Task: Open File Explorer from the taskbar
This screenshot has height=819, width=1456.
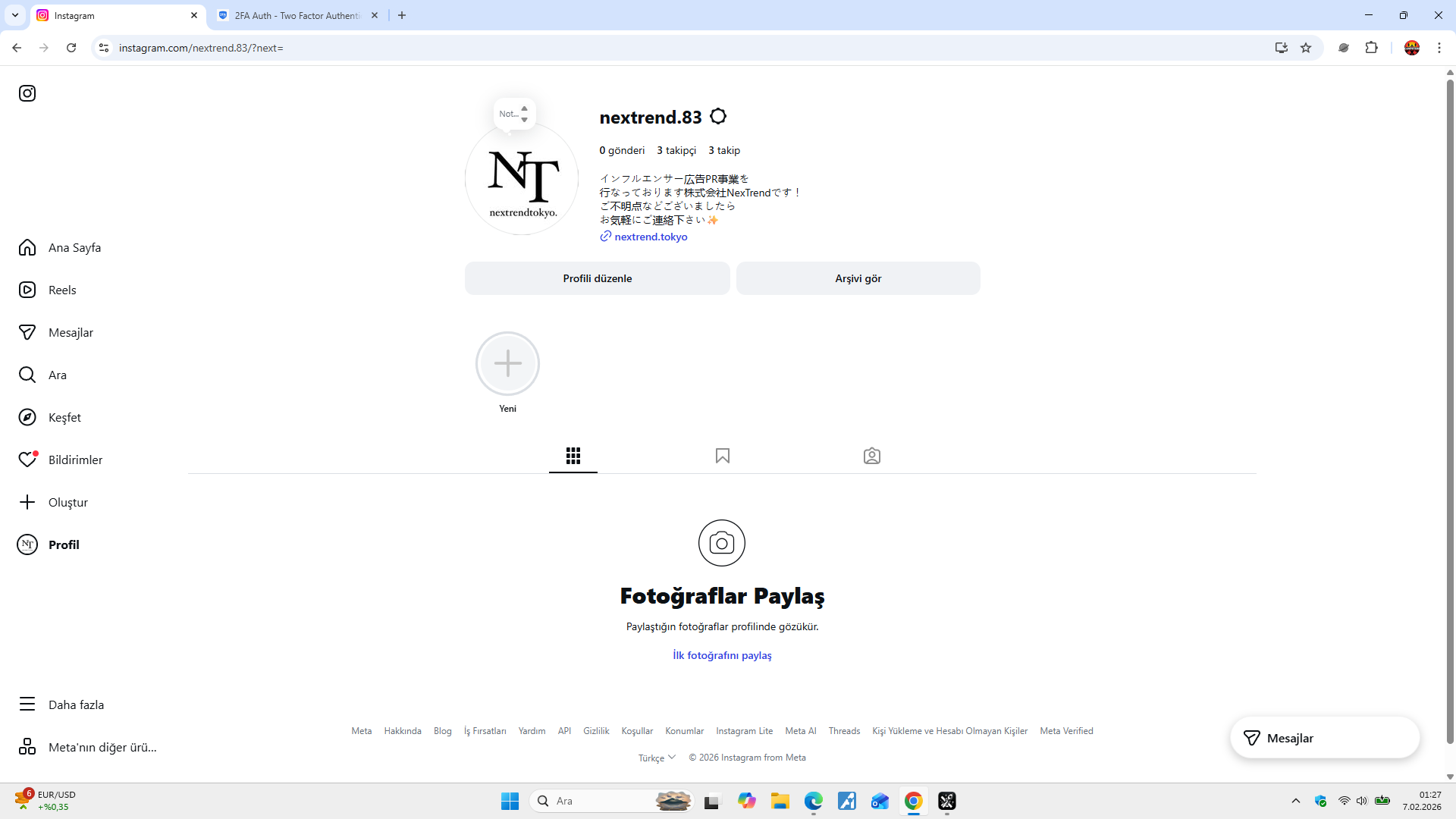Action: [780, 801]
